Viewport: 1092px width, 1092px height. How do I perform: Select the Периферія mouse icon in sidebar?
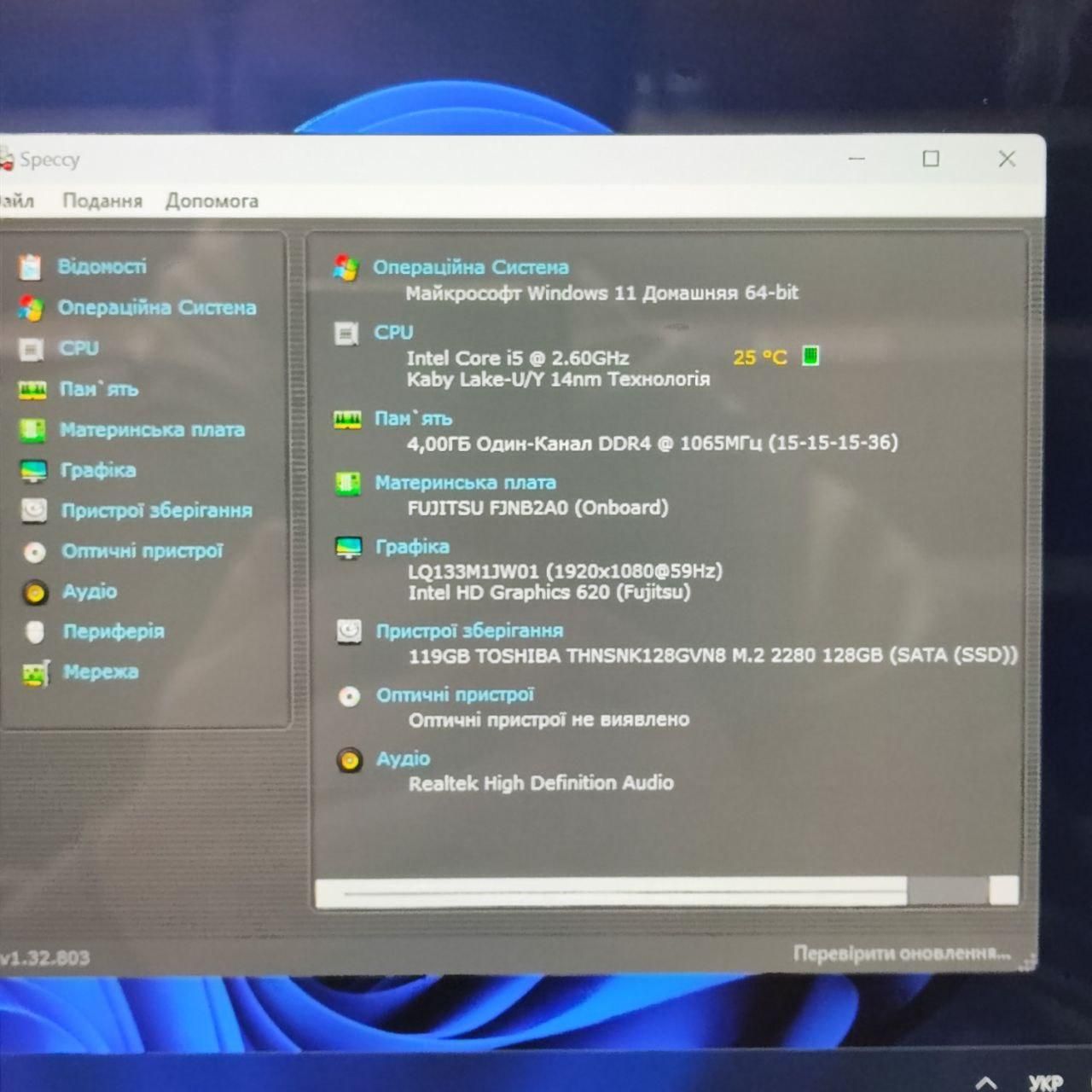click(x=35, y=632)
